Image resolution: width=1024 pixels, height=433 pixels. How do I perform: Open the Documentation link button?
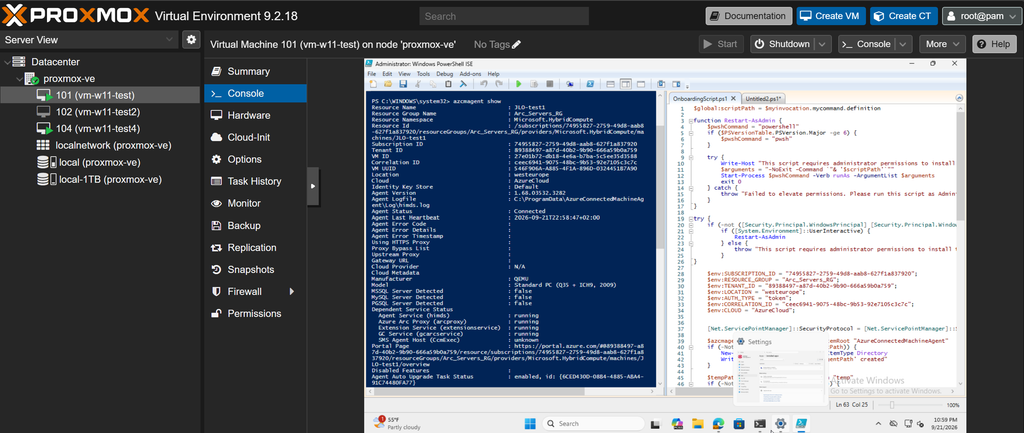tap(748, 16)
